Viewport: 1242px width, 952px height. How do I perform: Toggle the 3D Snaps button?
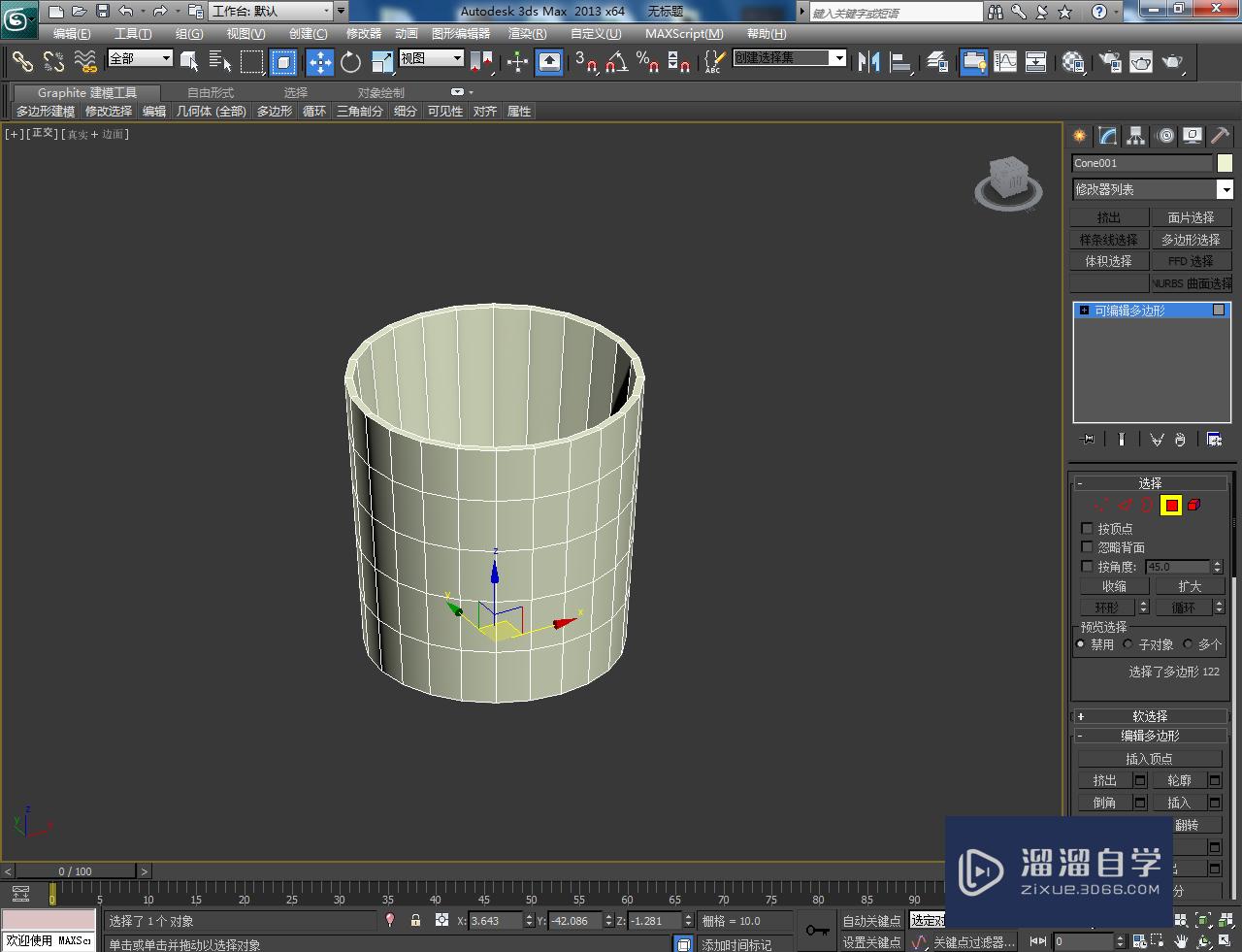[x=585, y=62]
